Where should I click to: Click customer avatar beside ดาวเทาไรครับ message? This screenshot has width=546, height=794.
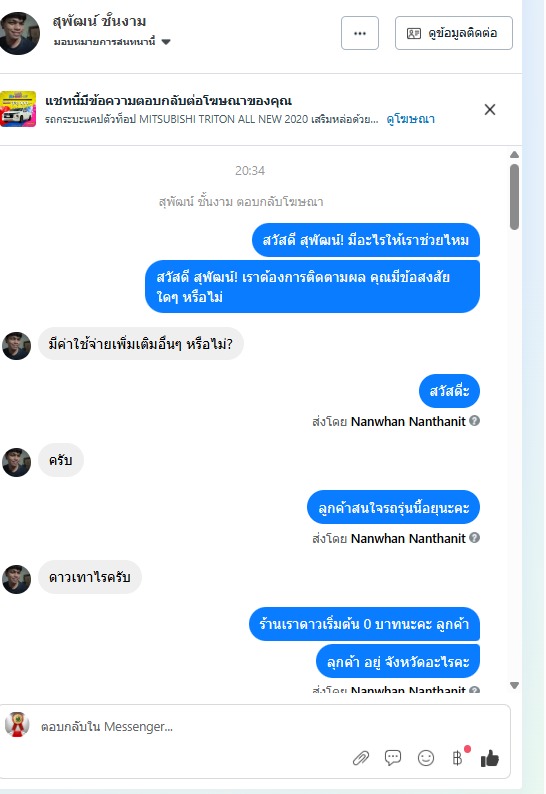pyautogui.click(x=17, y=579)
